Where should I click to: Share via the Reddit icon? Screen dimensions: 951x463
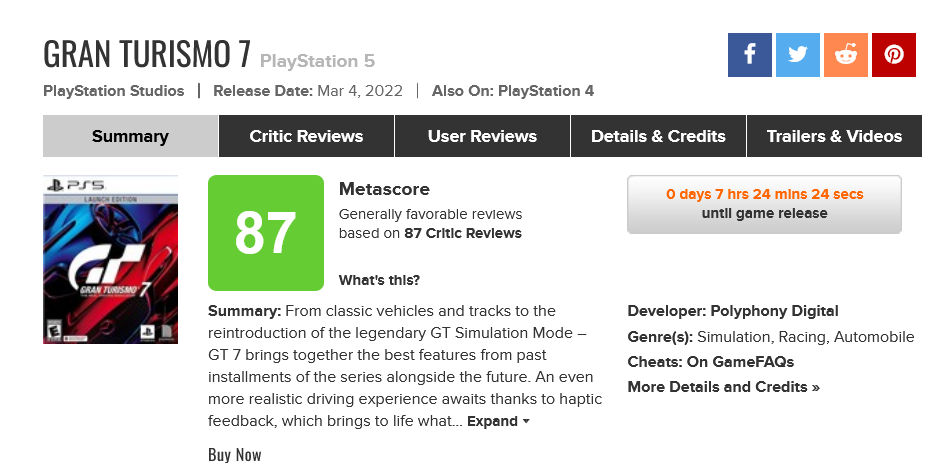coord(845,55)
